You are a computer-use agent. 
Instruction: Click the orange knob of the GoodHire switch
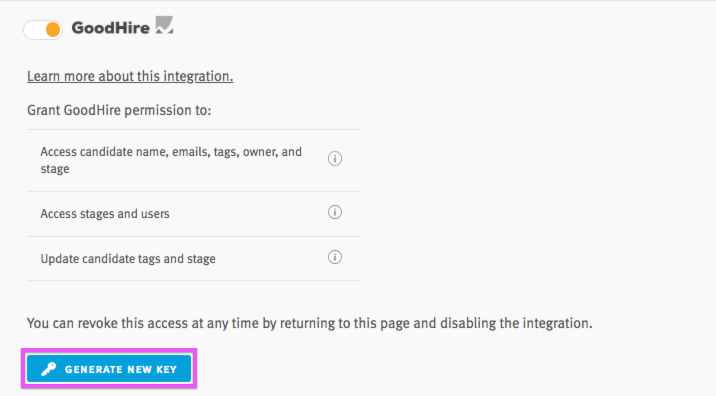53,30
